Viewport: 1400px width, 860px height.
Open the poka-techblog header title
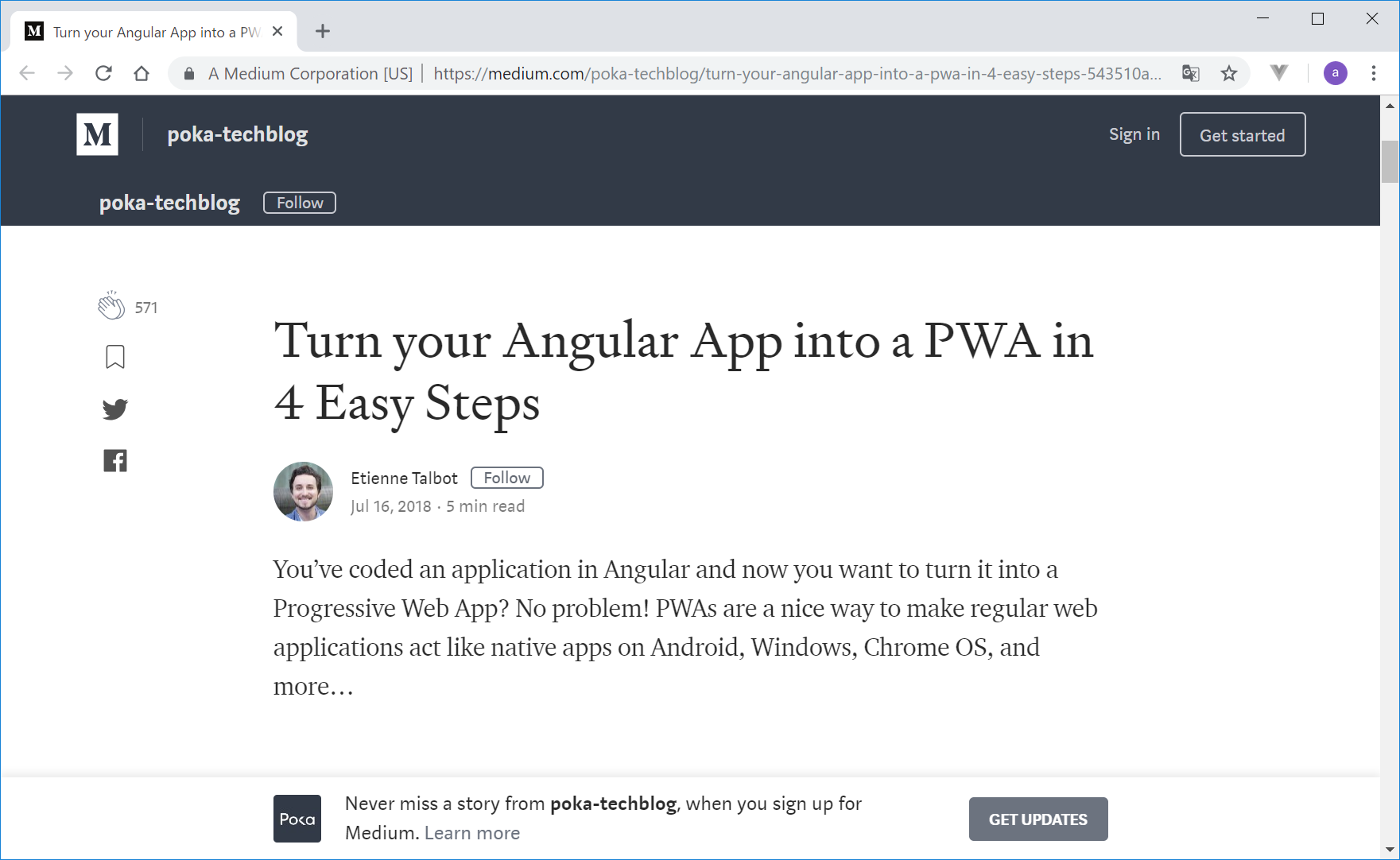238,134
